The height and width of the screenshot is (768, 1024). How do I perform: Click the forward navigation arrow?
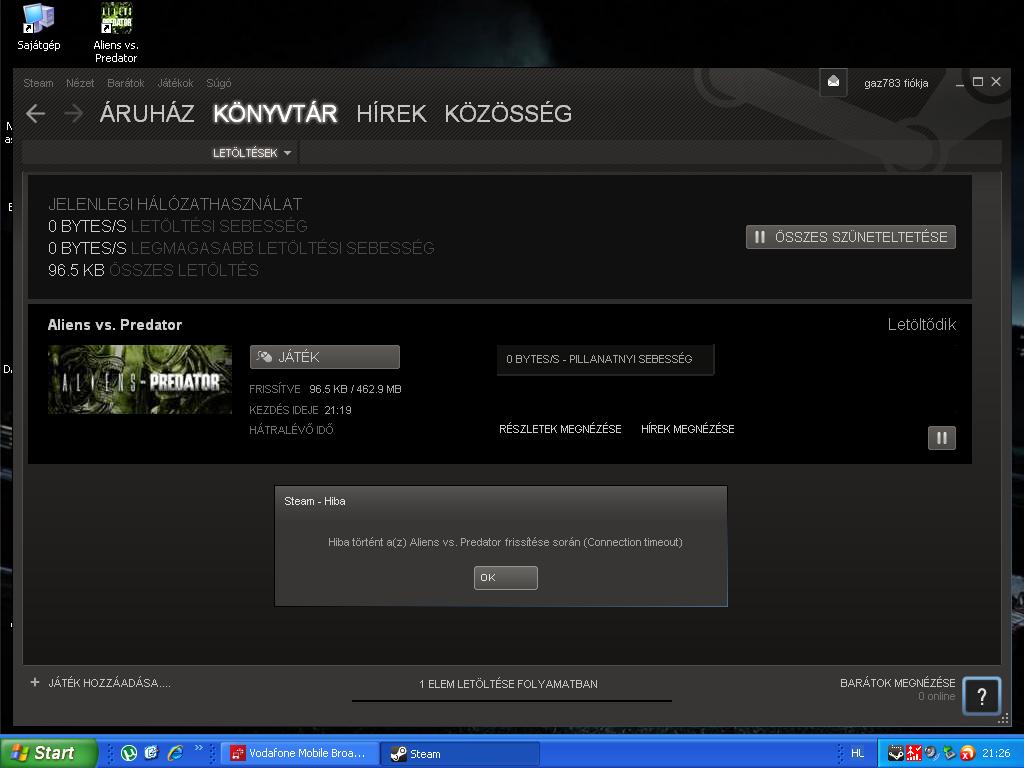(73, 114)
